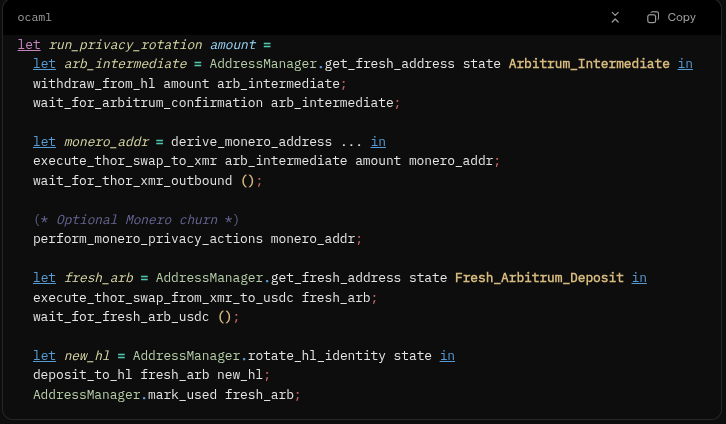Screen dimensions: 726x424
Task: Click the fresh_arb variable definition
Action: click(x=98, y=278)
